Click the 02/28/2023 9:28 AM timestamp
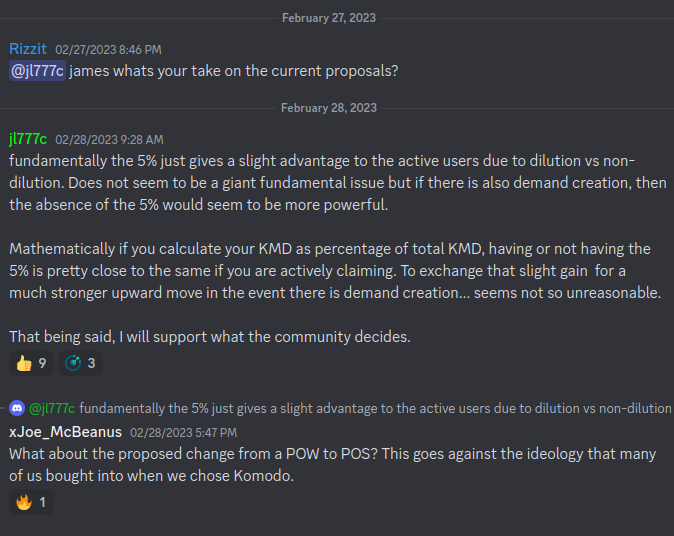 click(109, 140)
